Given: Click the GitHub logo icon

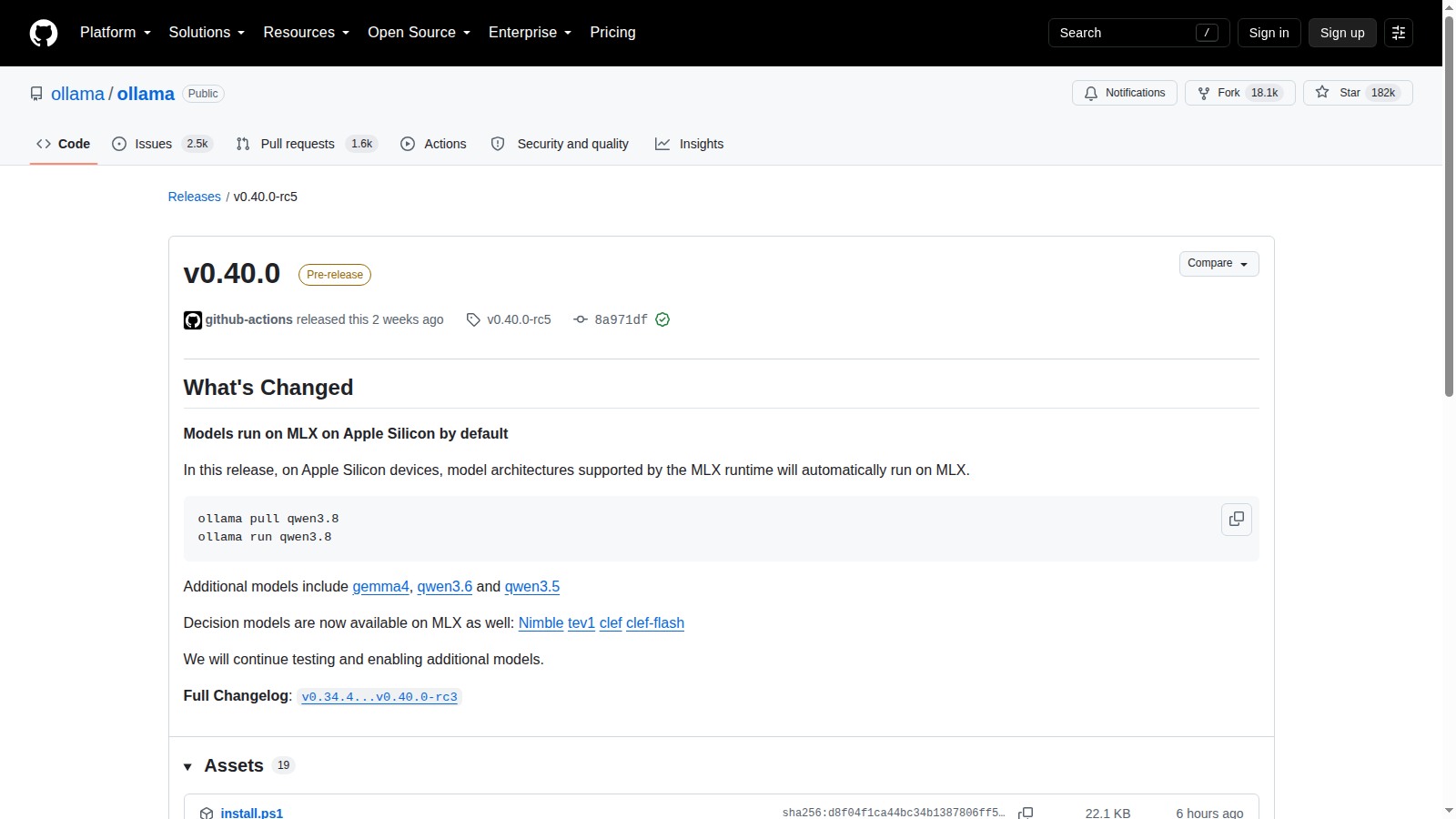Looking at the screenshot, I should 44,33.
